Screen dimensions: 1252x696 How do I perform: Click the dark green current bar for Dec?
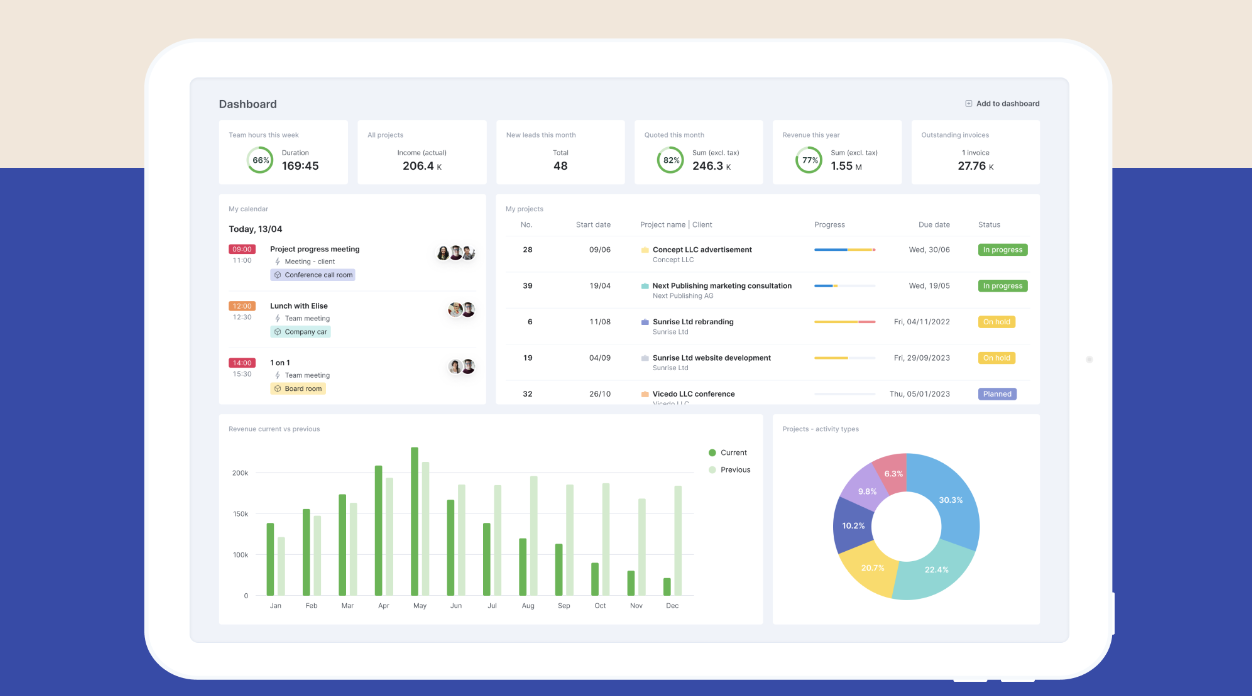(667, 586)
